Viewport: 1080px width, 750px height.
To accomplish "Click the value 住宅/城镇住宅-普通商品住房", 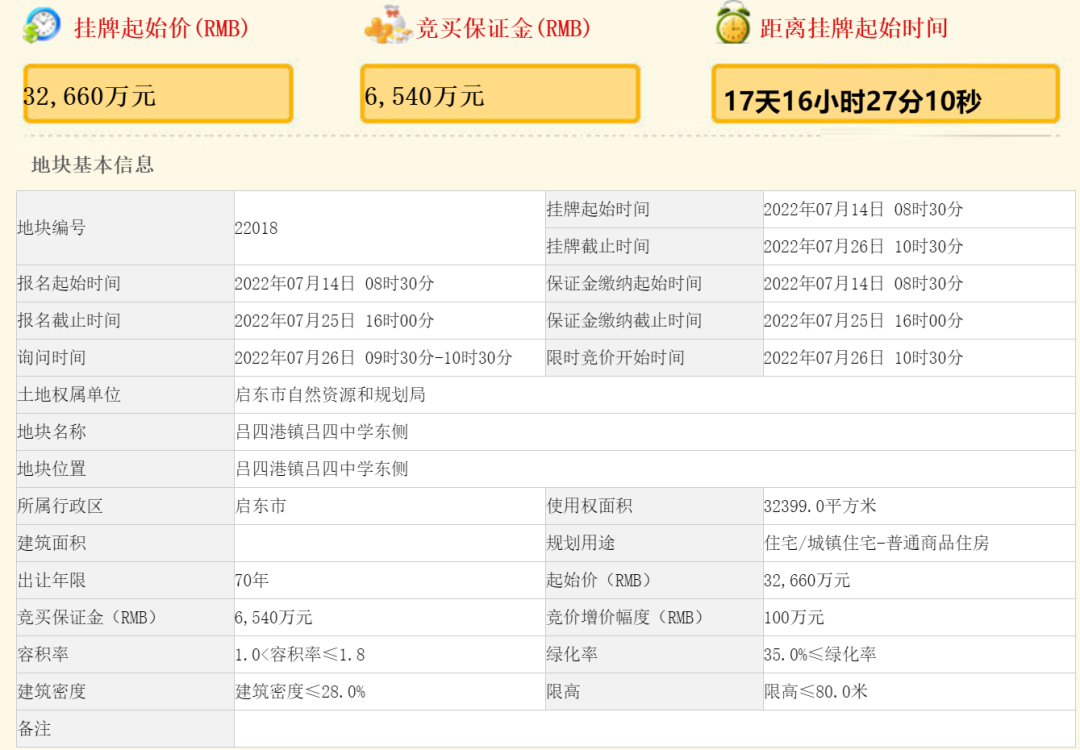I will [x=877, y=544].
